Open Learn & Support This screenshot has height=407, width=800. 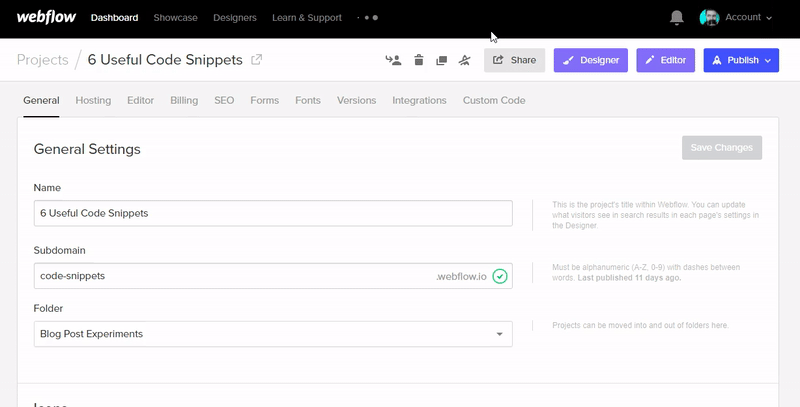coord(307,18)
